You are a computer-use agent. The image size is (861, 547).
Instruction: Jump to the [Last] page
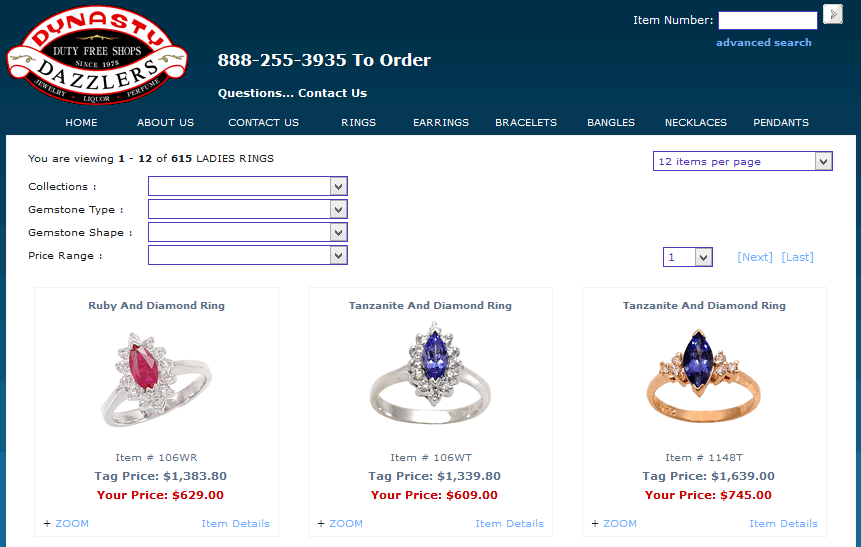(x=797, y=257)
